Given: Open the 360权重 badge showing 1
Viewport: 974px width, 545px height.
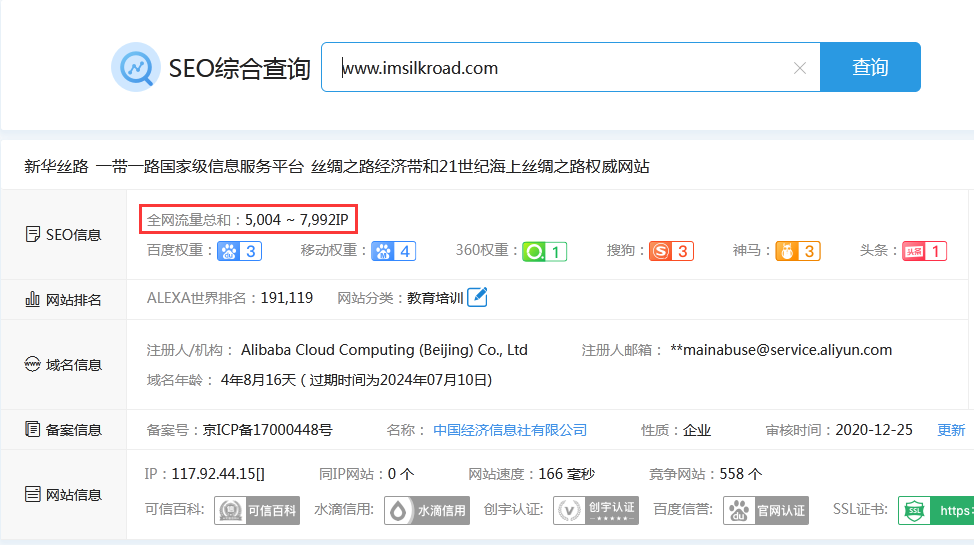Looking at the screenshot, I should pyautogui.click(x=545, y=252).
